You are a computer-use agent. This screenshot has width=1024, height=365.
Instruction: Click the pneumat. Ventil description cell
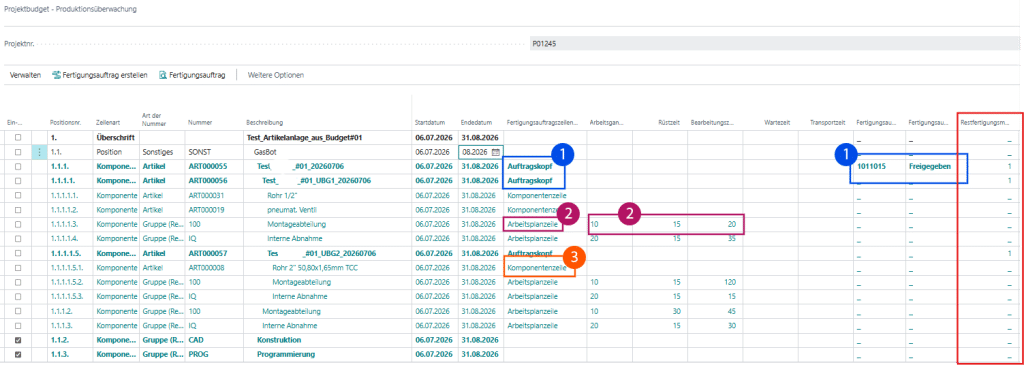coord(291,210)
